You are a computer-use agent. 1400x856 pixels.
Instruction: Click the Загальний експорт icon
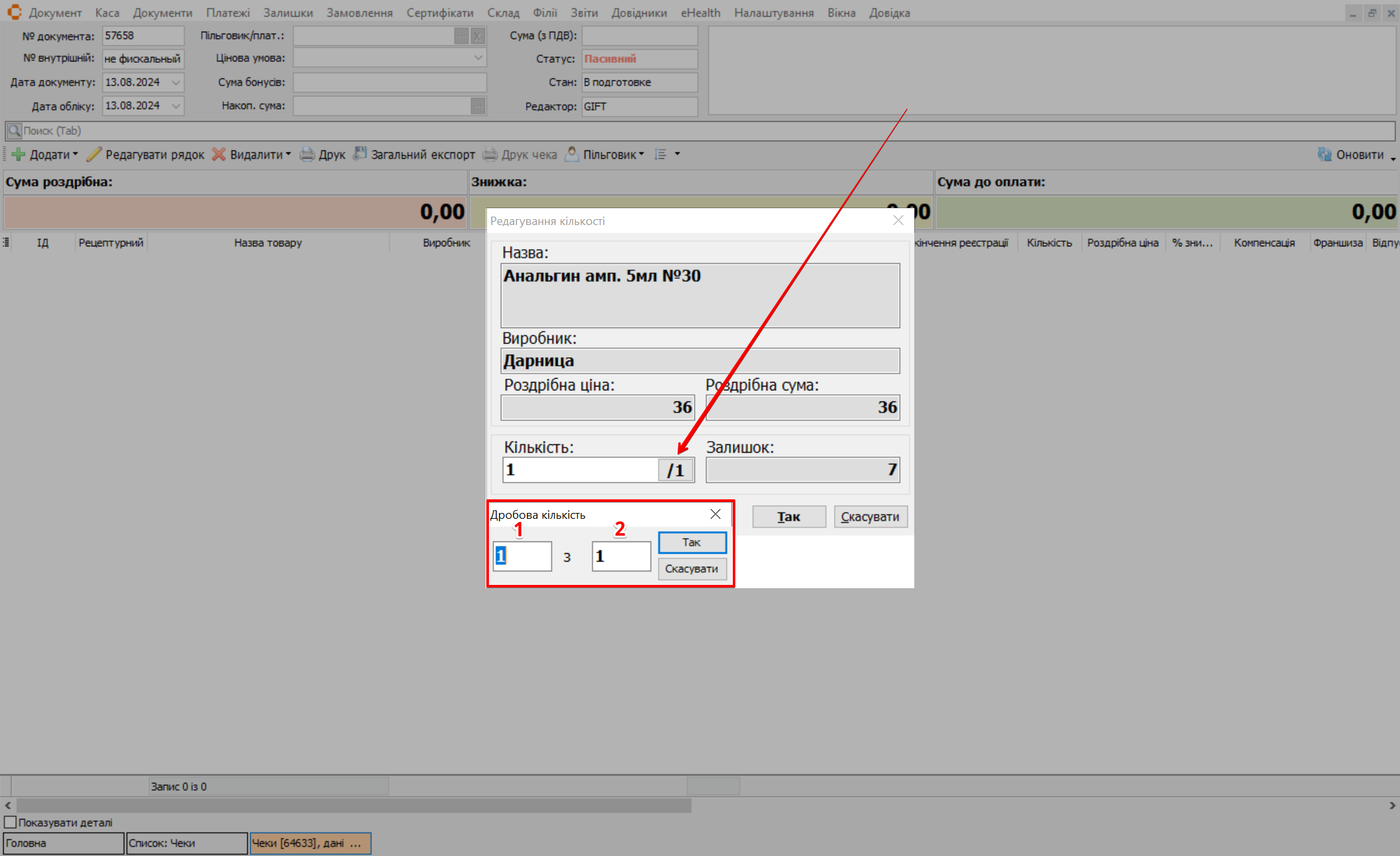coord(360,154)
